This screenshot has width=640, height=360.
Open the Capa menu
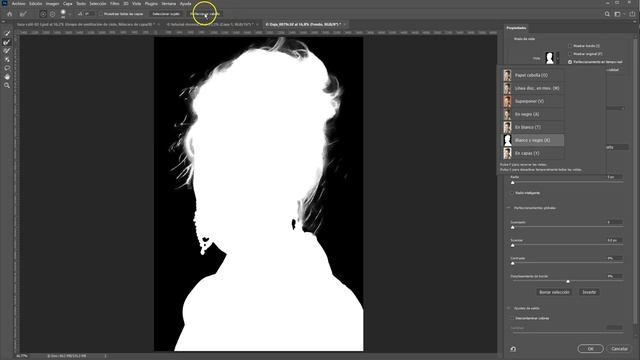67,4
